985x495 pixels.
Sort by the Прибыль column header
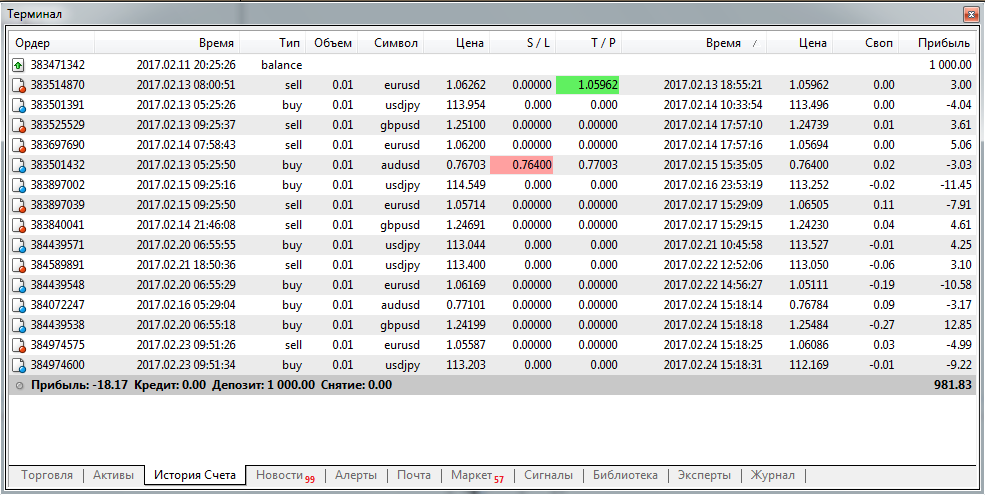(x=939, y=43)
